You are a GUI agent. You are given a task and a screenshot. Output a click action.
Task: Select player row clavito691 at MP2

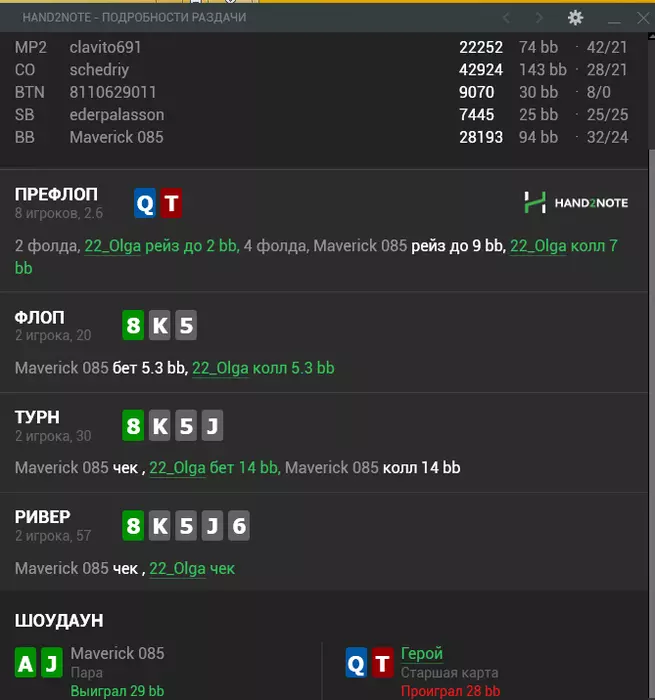tap(321, 47)
